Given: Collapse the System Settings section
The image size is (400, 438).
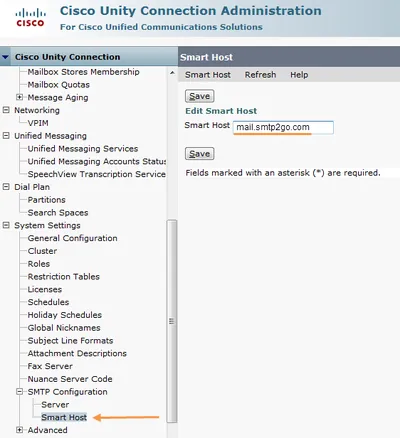Looking at the screenshot, I should tap(6, 225).
